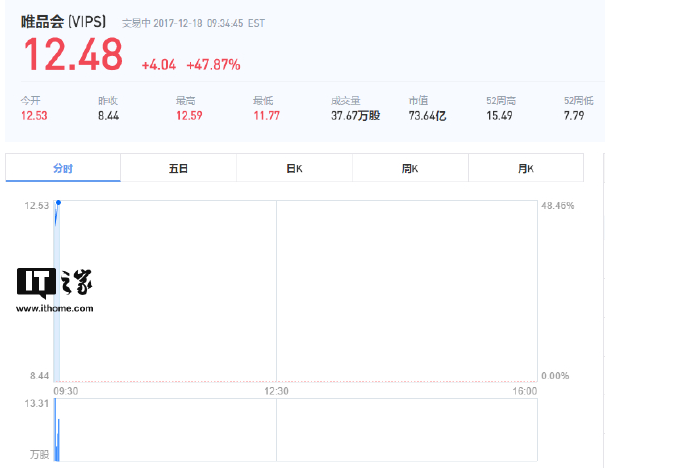Screen dimensions: 681x475
Task: Click the blue price point marker on chart
Action: (58, 202)
